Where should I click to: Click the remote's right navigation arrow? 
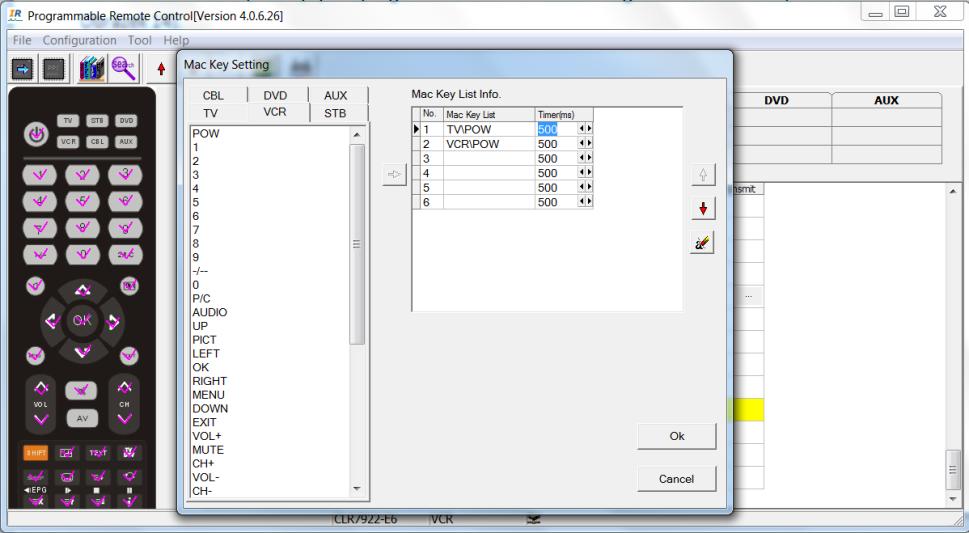[112, 321]
